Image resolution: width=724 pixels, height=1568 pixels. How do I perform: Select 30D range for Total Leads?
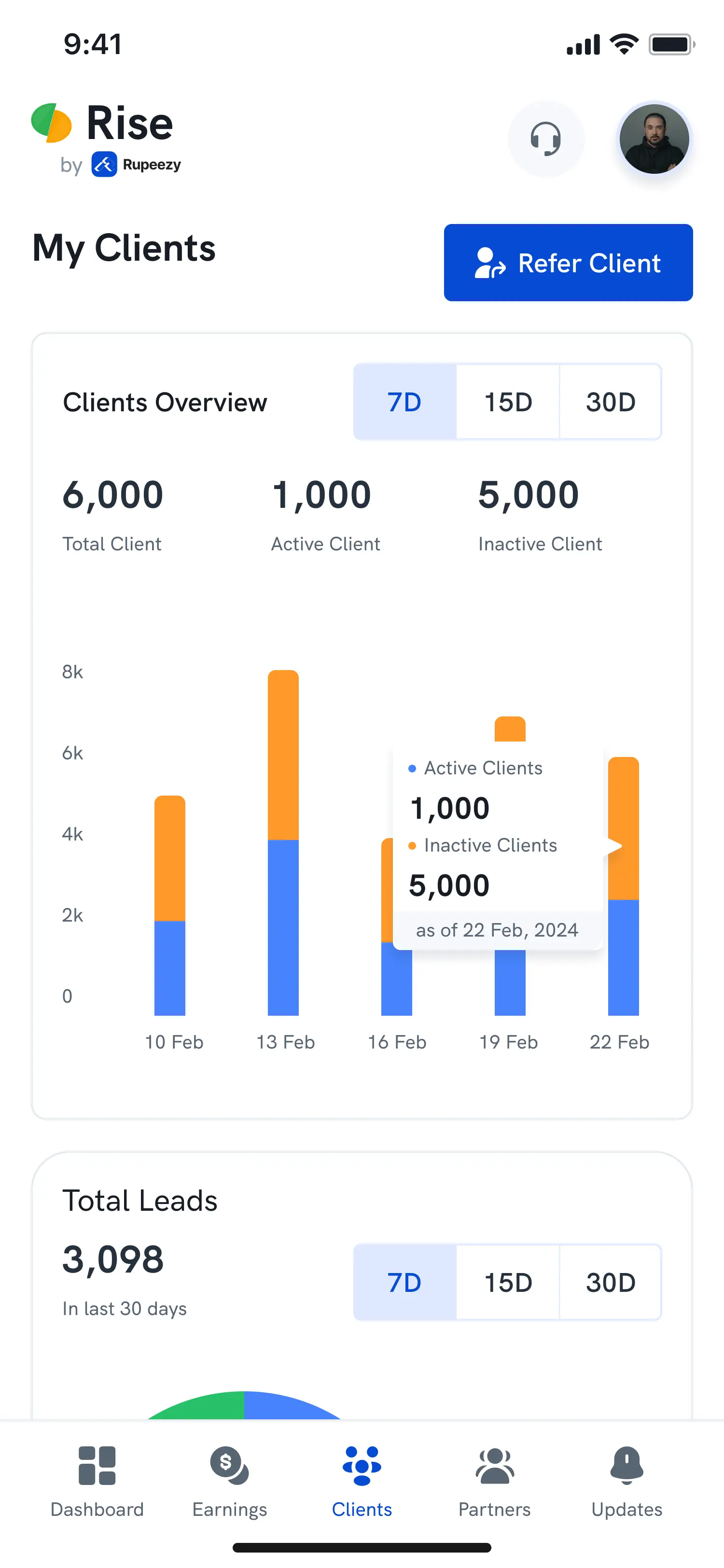coord(610,1283)
